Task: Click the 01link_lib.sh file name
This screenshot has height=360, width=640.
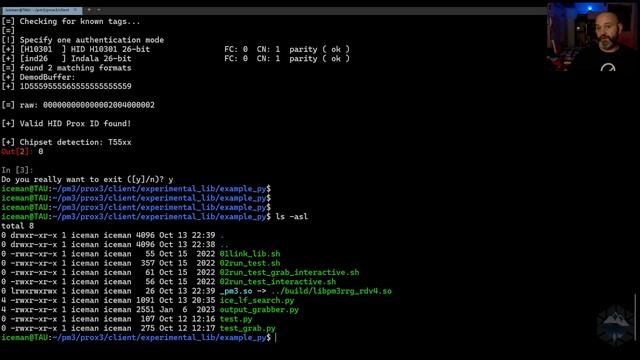Action: click(x=250, y=254)
